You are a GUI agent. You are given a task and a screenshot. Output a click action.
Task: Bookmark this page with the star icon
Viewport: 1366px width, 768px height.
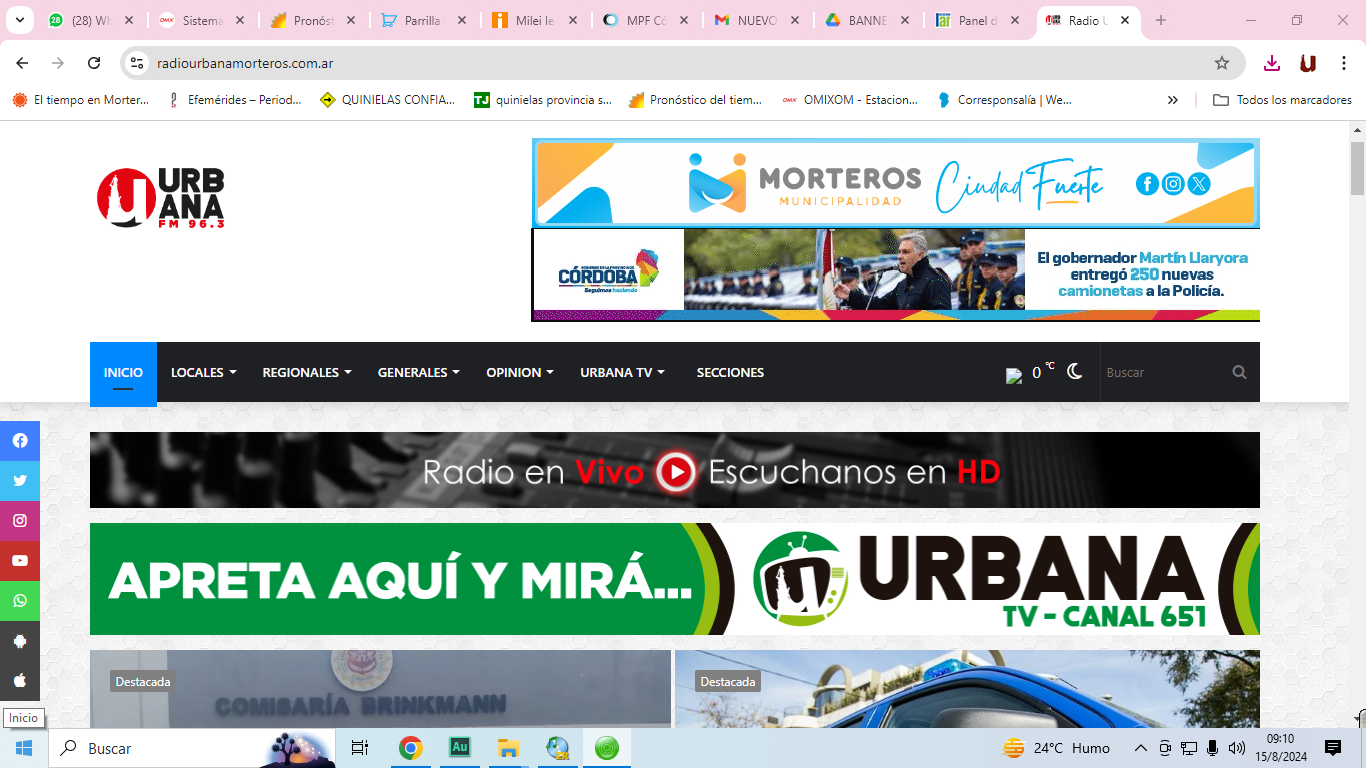[x=1222, y=63]
